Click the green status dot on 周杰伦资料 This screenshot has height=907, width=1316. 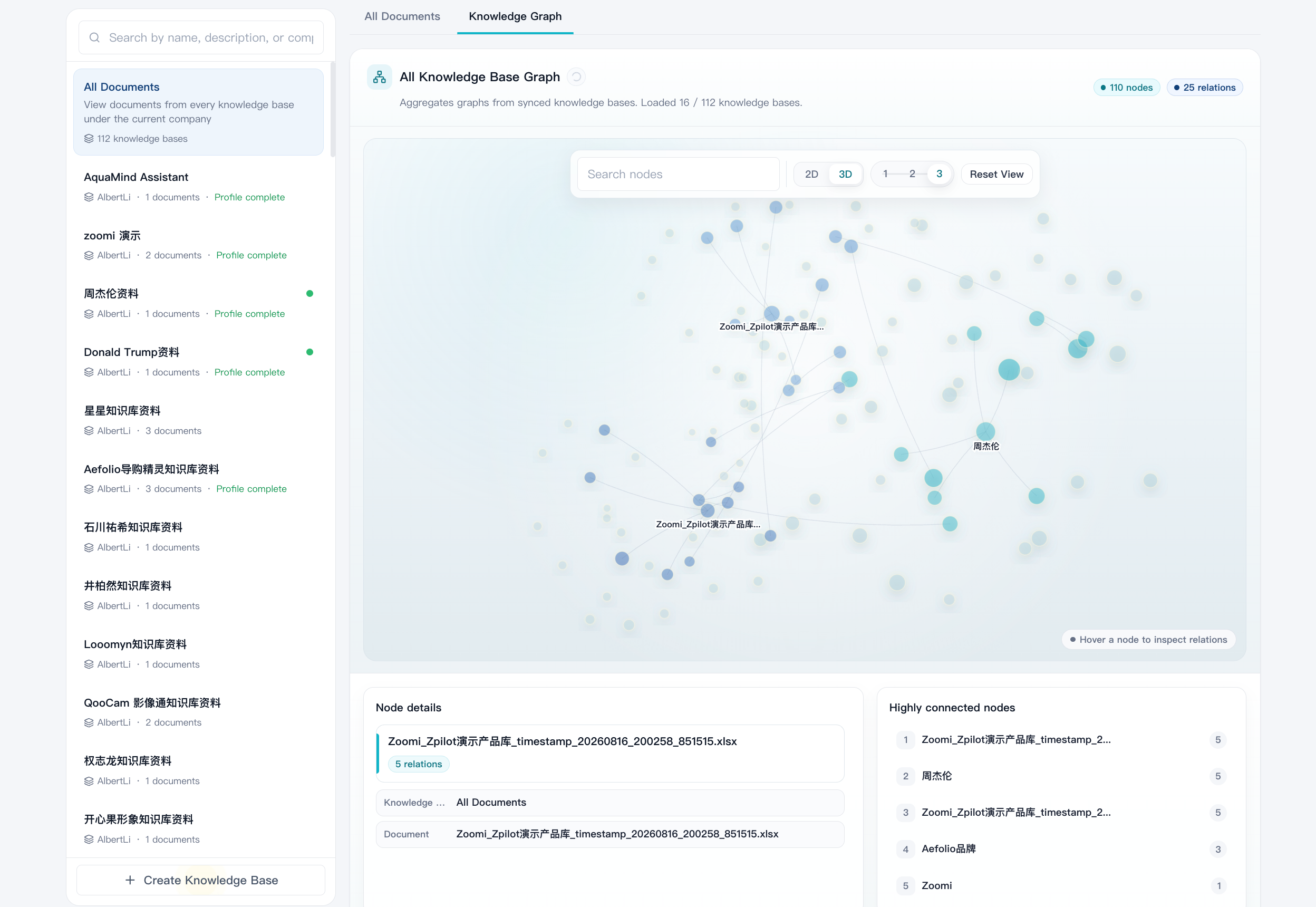pyautogui.click(x=309, y=294)
